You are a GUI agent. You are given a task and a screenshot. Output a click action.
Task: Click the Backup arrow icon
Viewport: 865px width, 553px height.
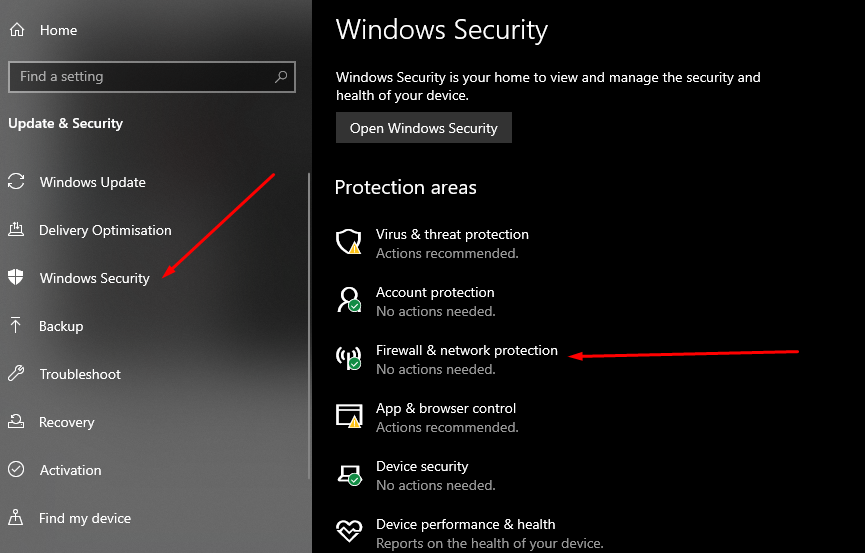15,325
